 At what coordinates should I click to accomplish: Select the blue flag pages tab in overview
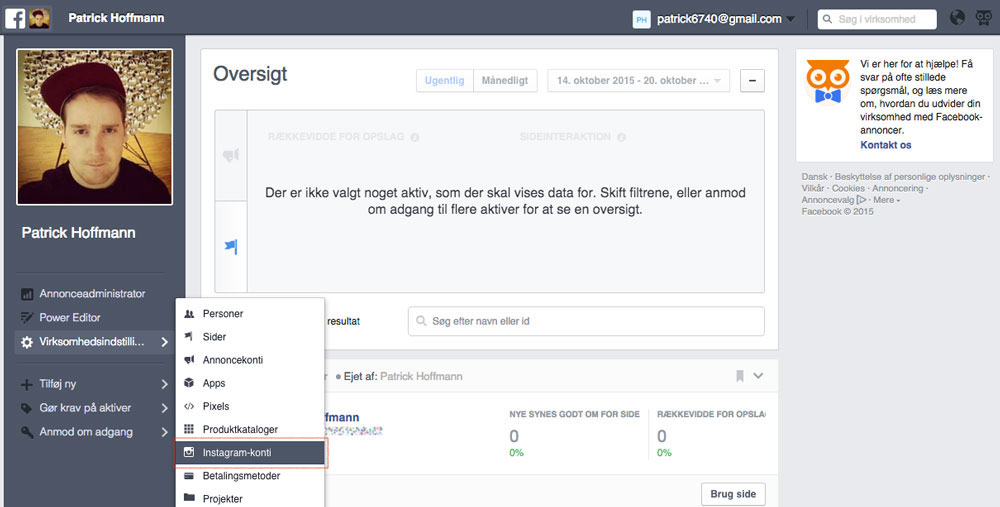[x=231, y=246]
